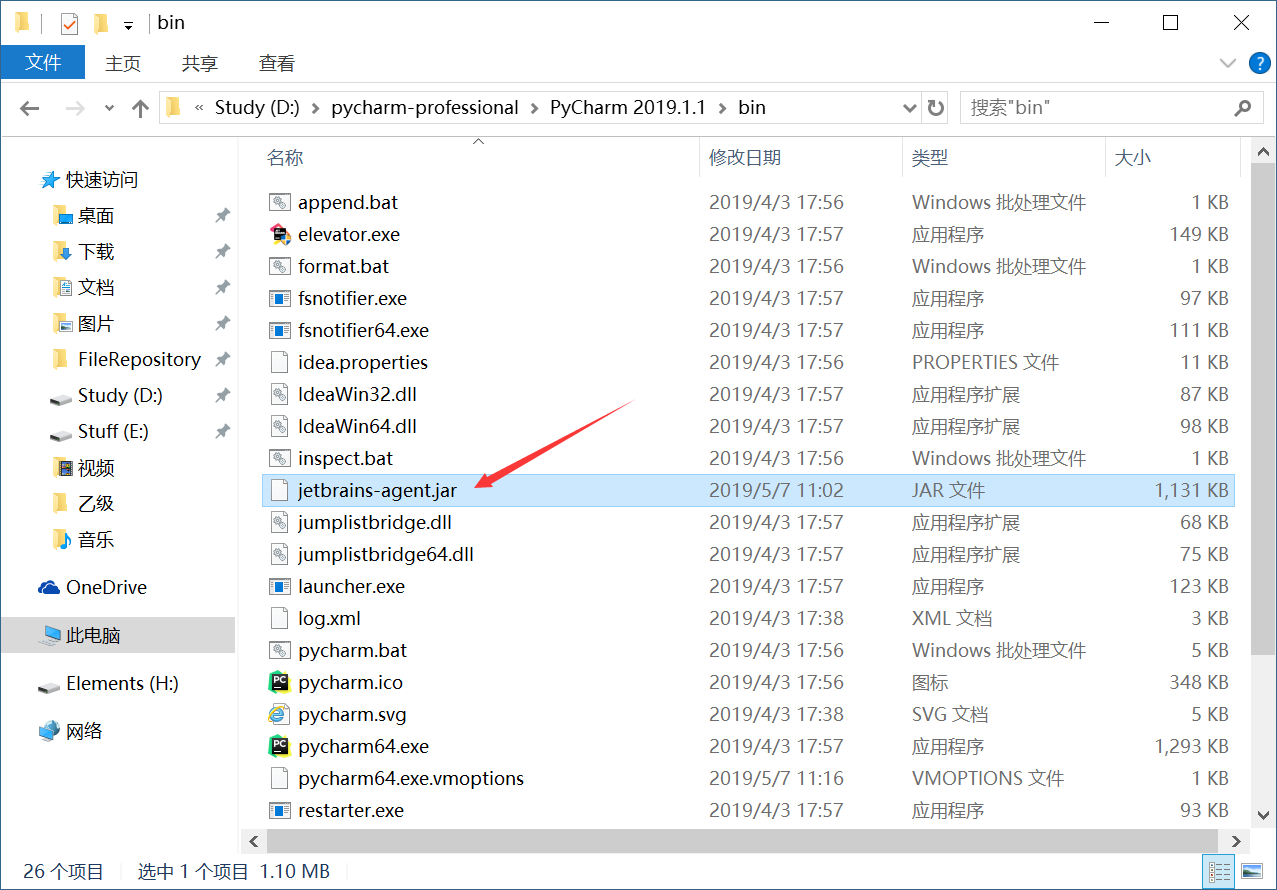The image size is (1277, 890).
Task: Click the search bin input field
Action: [x=1095, y=108]
